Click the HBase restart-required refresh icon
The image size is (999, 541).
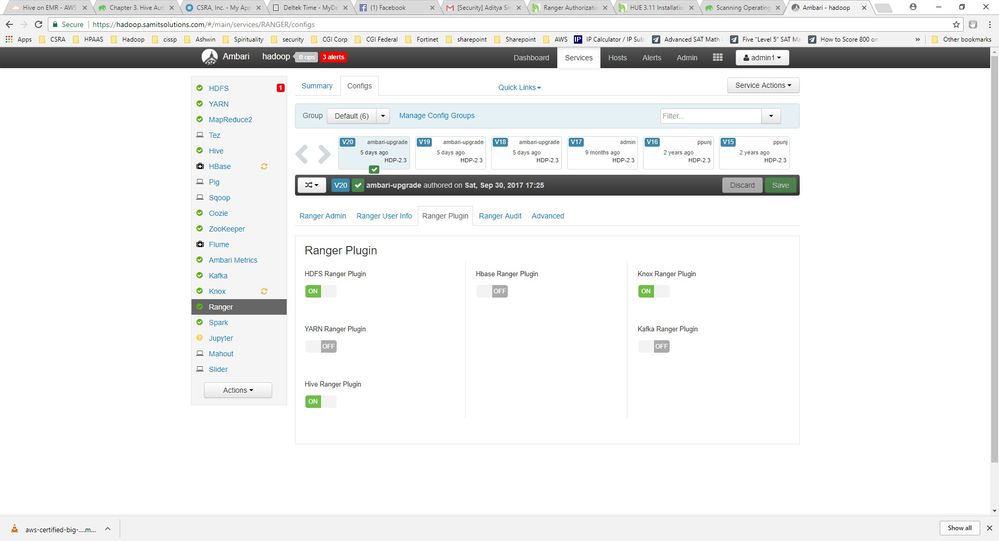click(264, 166)
